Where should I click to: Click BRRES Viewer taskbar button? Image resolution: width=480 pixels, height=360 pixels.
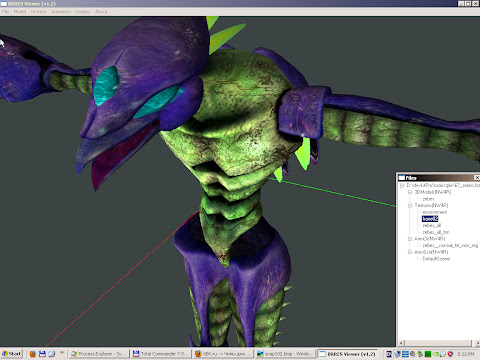point(347,354)
